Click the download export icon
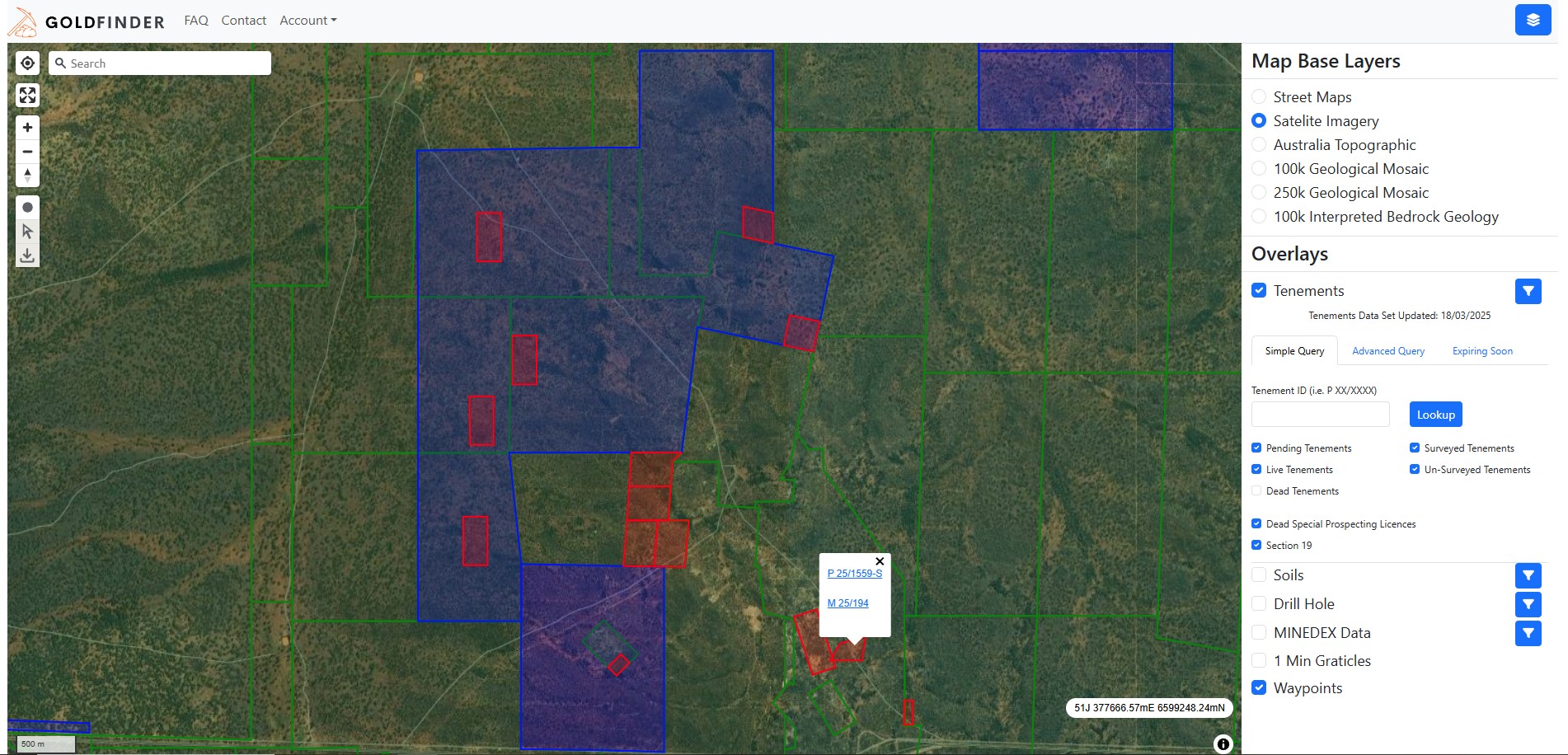Viewport: 1568px width, 755px height. (x=27, y=256)
